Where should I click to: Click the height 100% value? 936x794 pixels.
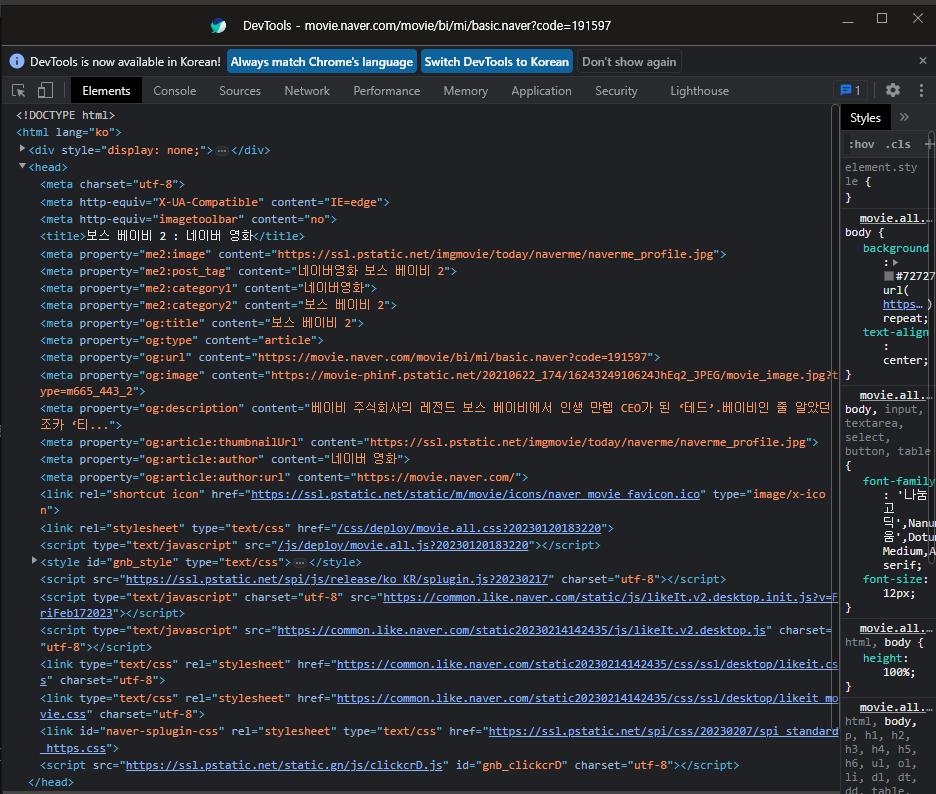click(x=898, y=672)
